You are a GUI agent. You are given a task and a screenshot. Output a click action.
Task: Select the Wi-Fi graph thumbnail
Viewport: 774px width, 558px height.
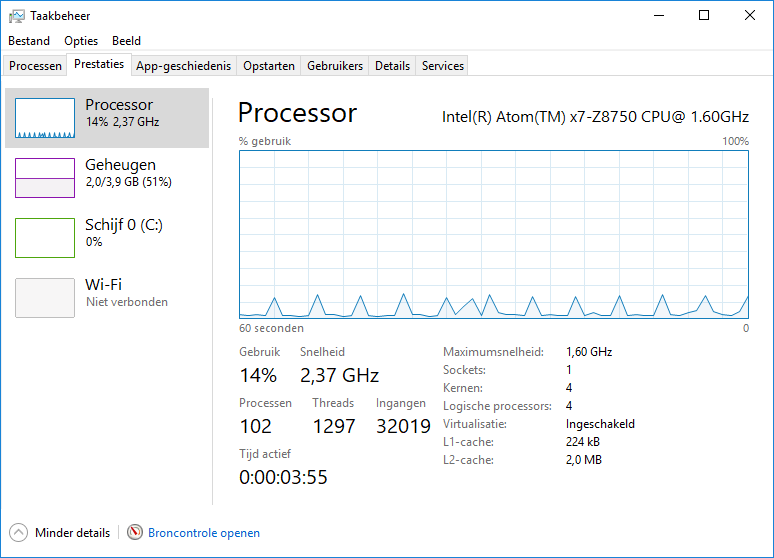pyautogui.click(x=45, y=298)
